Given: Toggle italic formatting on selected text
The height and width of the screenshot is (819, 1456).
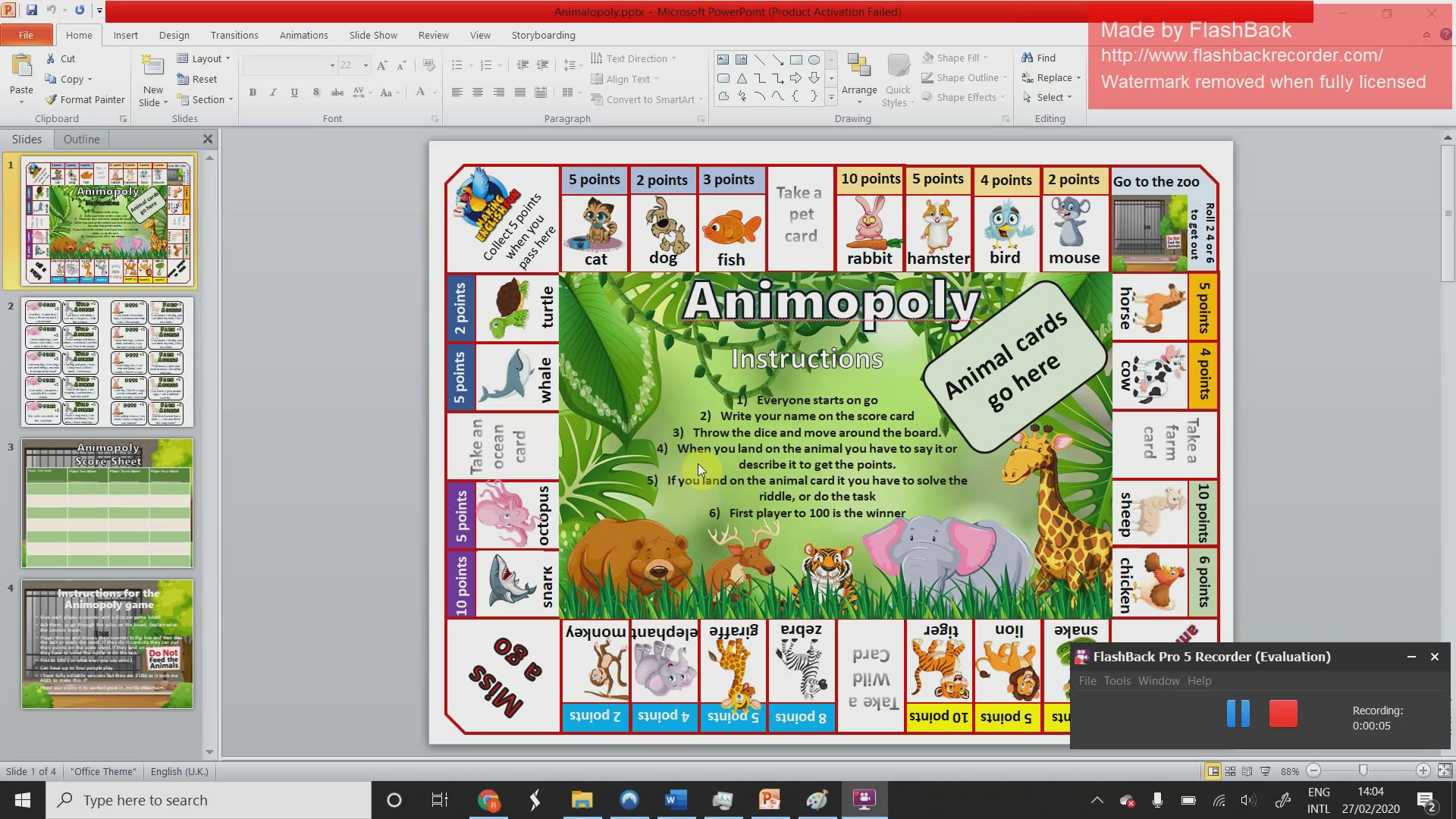Looking at the screenshot, I should tap(273, 93).
